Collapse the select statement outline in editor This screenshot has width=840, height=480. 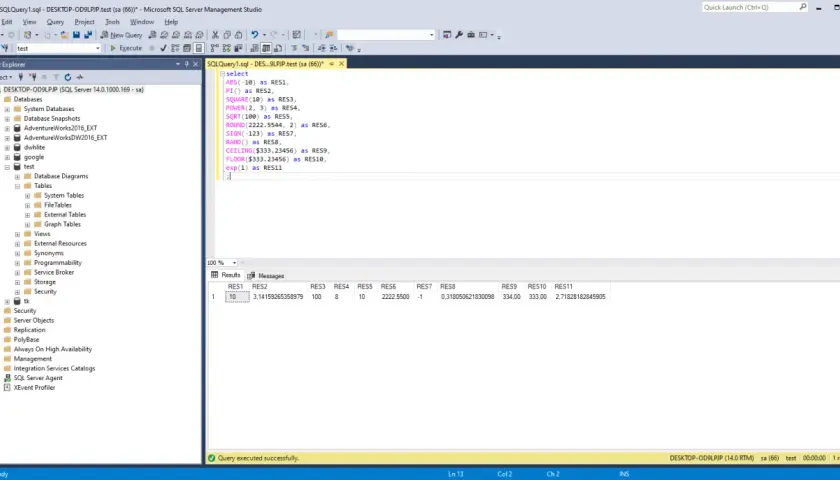click(x=222, y=74)
